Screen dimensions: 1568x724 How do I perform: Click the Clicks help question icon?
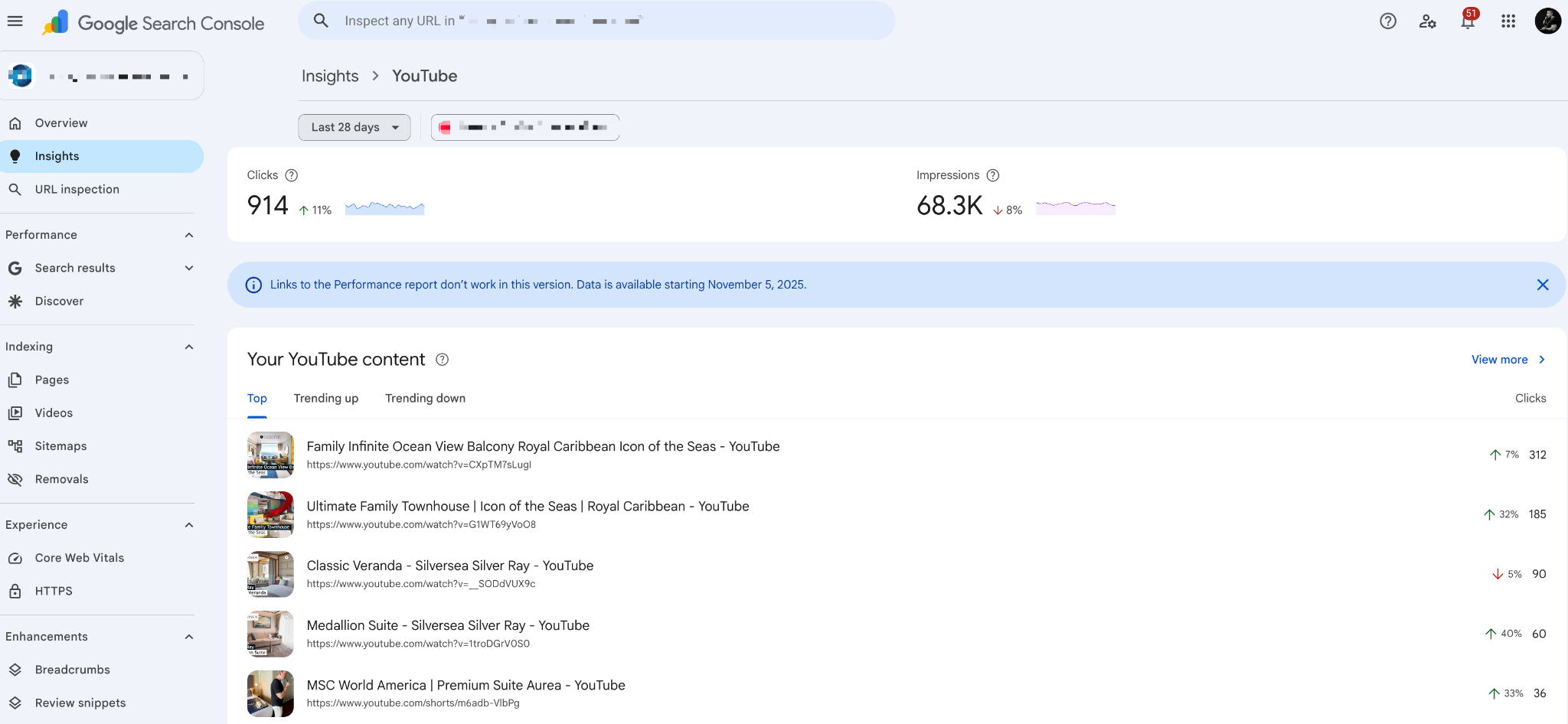(292, 175)
